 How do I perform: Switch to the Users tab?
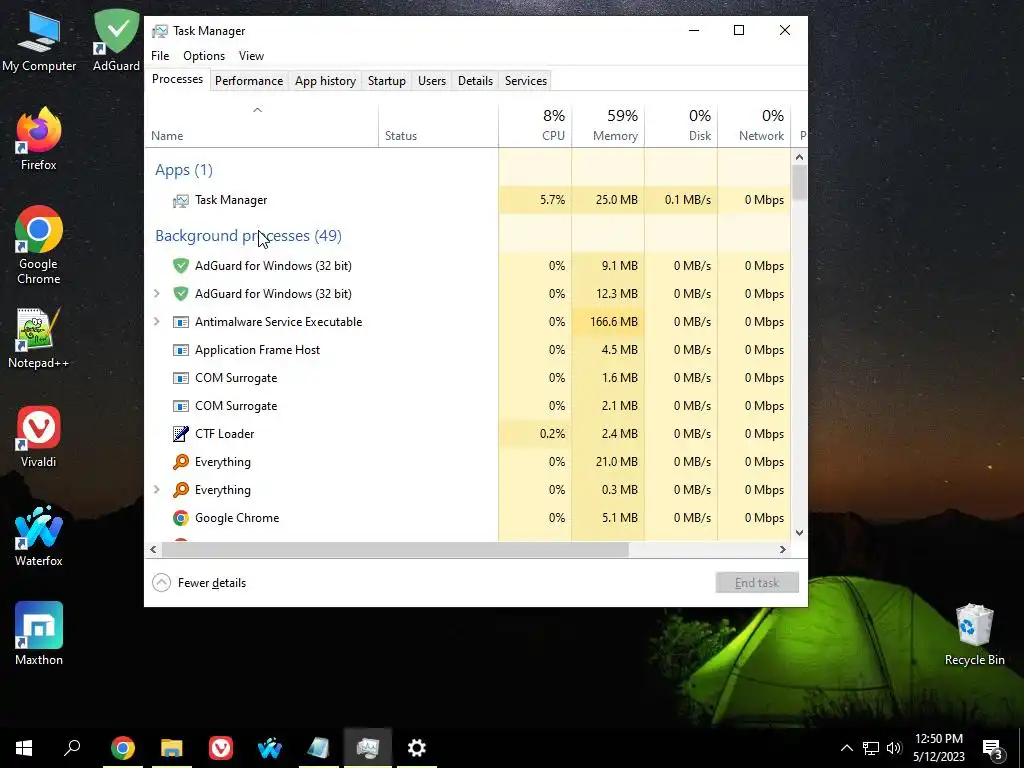point(432,81)
